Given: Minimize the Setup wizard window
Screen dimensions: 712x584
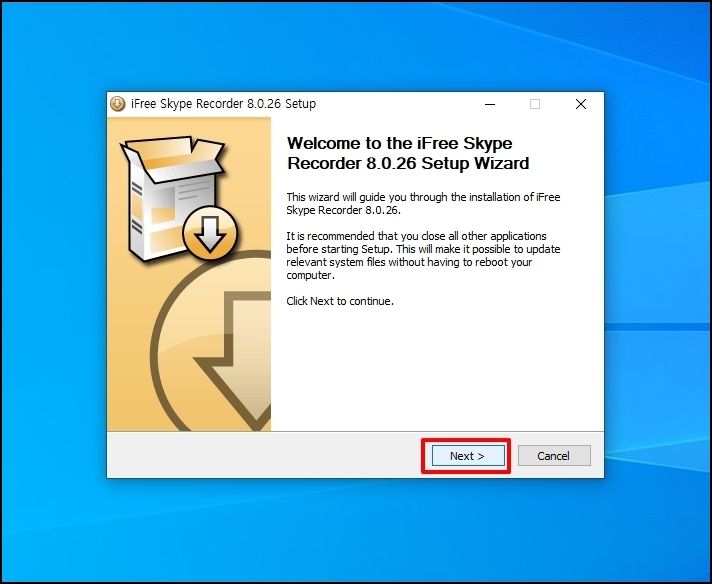Looking at the screenshot, I should point(490,104).
